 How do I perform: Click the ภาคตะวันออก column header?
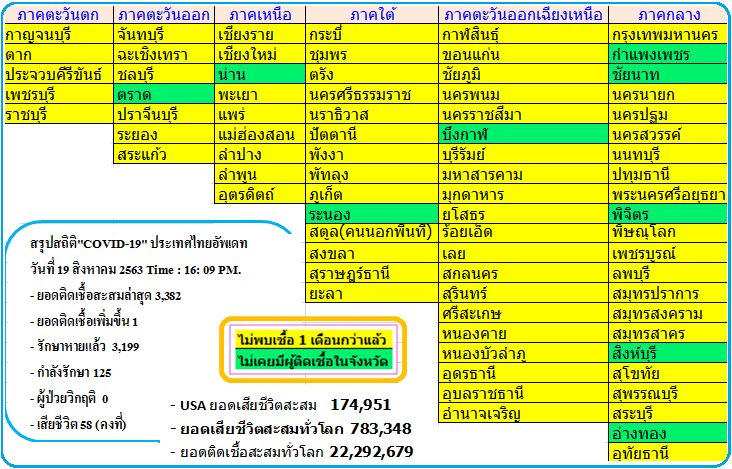[164, 15]
